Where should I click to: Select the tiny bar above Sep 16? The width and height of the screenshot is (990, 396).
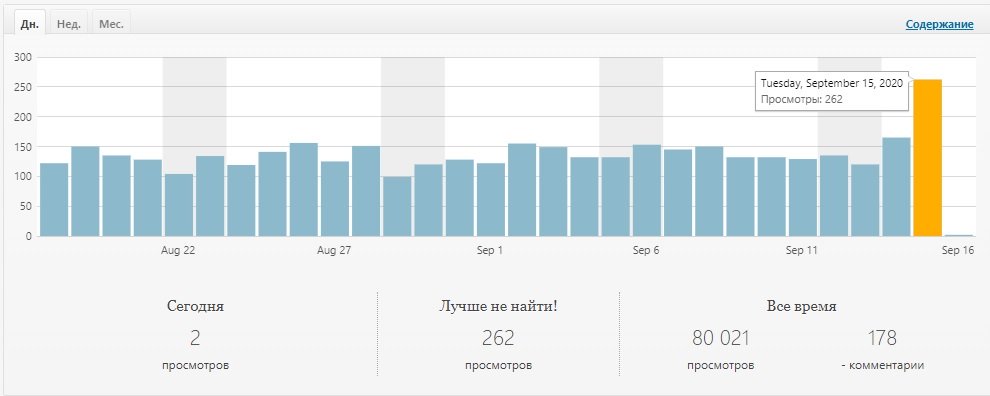958,236
